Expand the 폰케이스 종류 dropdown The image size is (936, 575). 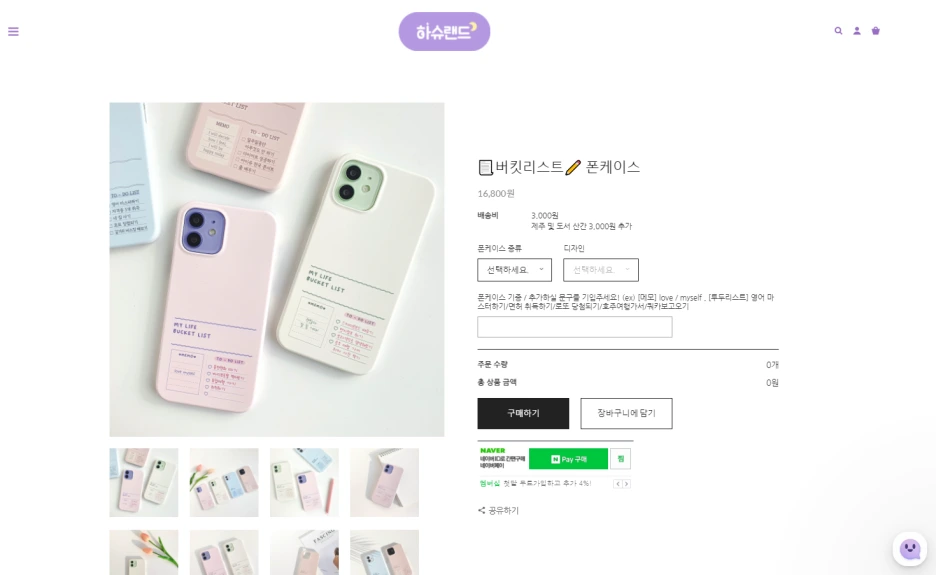(514, 270)
